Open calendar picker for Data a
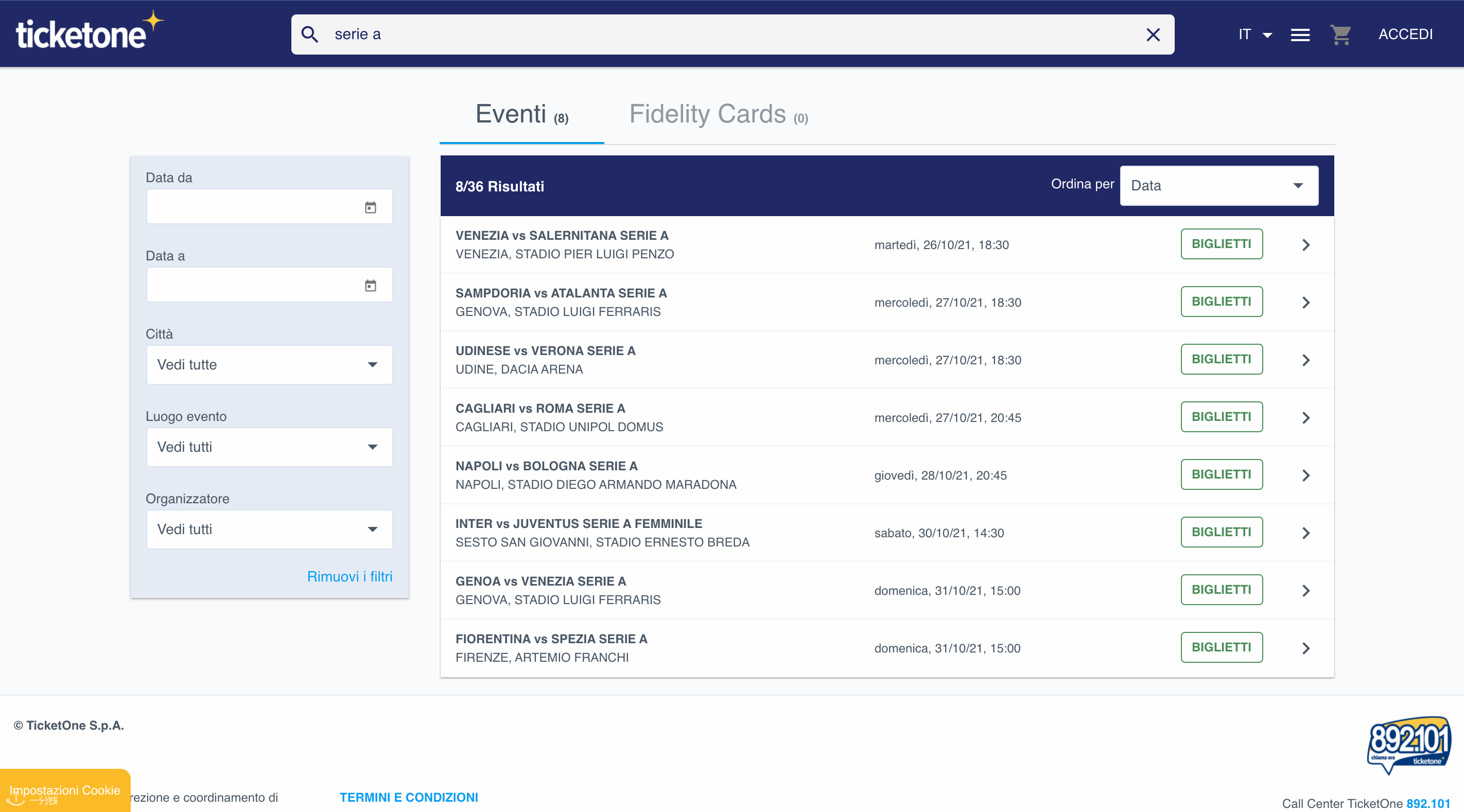The height and width of the screenshot is (812, 1464). point(371,285)
